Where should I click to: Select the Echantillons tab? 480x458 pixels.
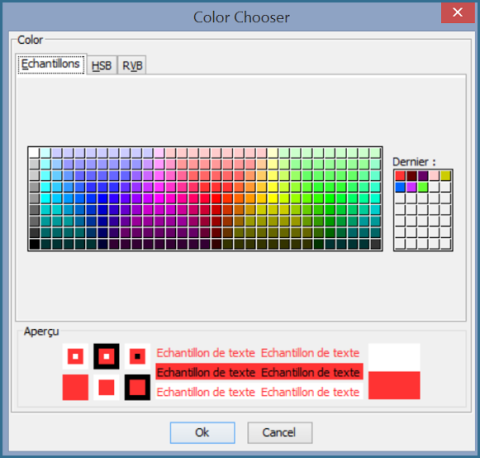coord(51,64)
